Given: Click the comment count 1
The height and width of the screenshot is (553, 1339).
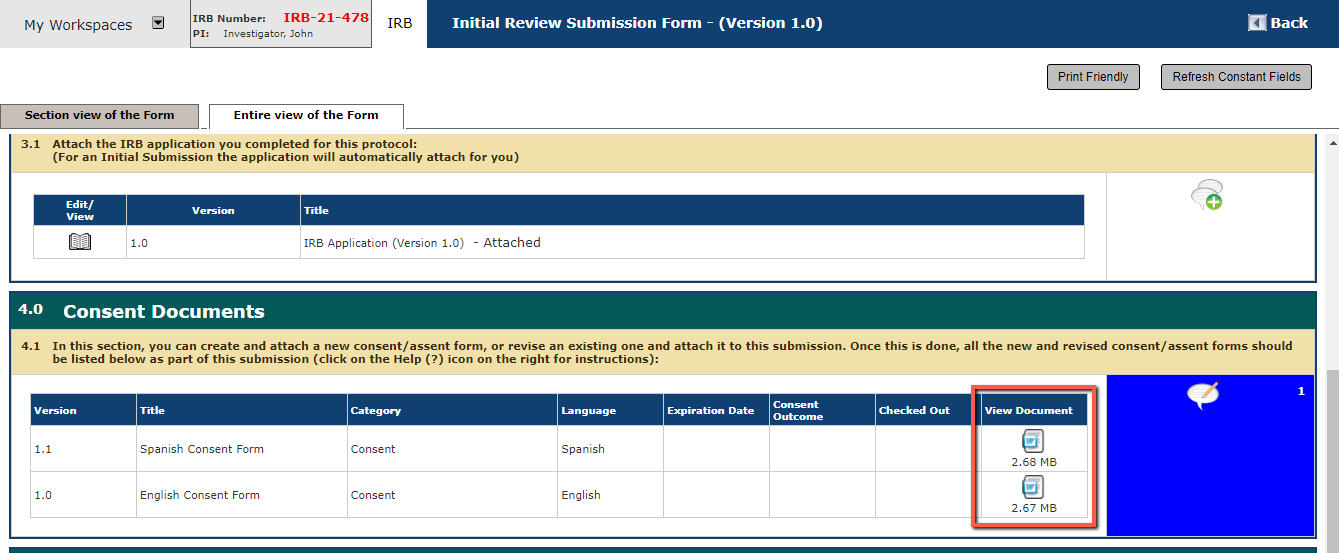Looking at the screenshot, I should coord(1301,391).
